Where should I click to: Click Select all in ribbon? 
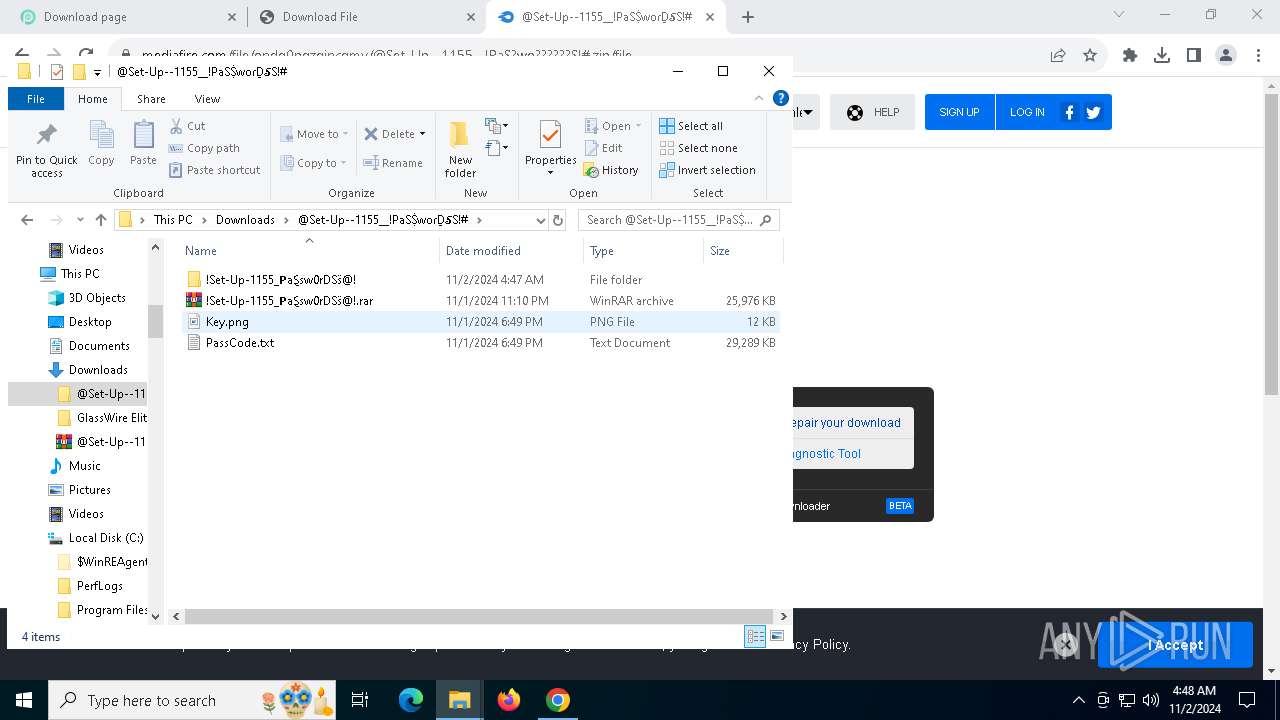coord(691,126)
